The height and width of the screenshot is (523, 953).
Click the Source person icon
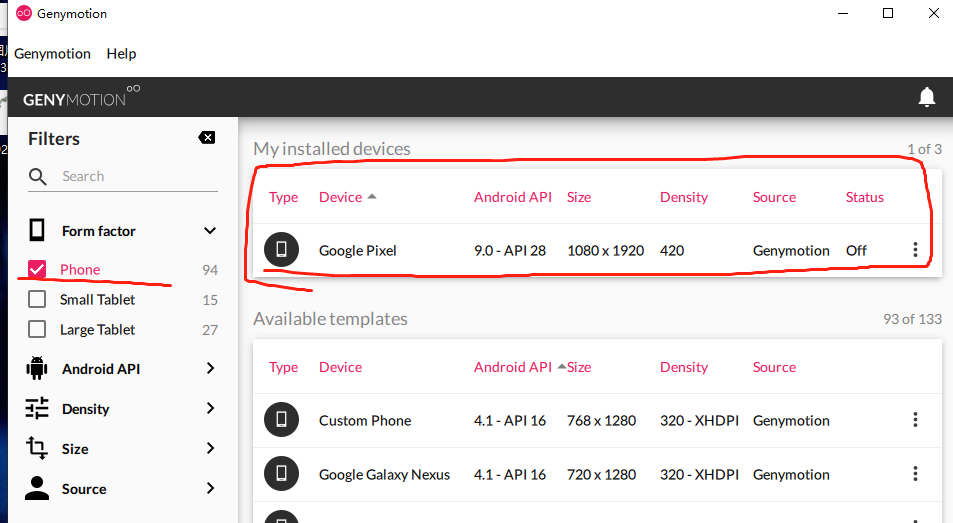[x=37, y=488]
